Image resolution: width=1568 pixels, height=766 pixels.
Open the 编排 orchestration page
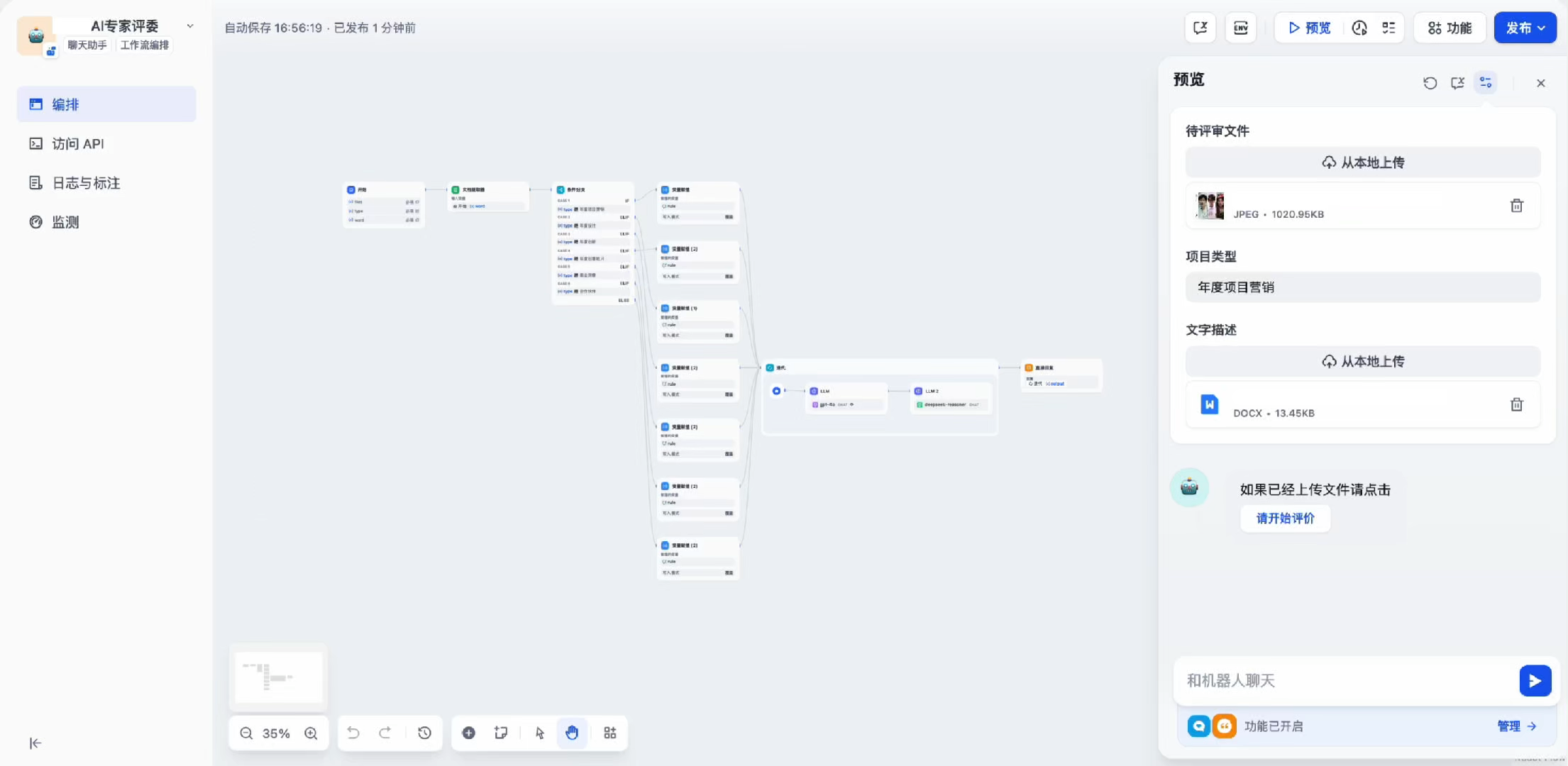(x=106, y=104)
